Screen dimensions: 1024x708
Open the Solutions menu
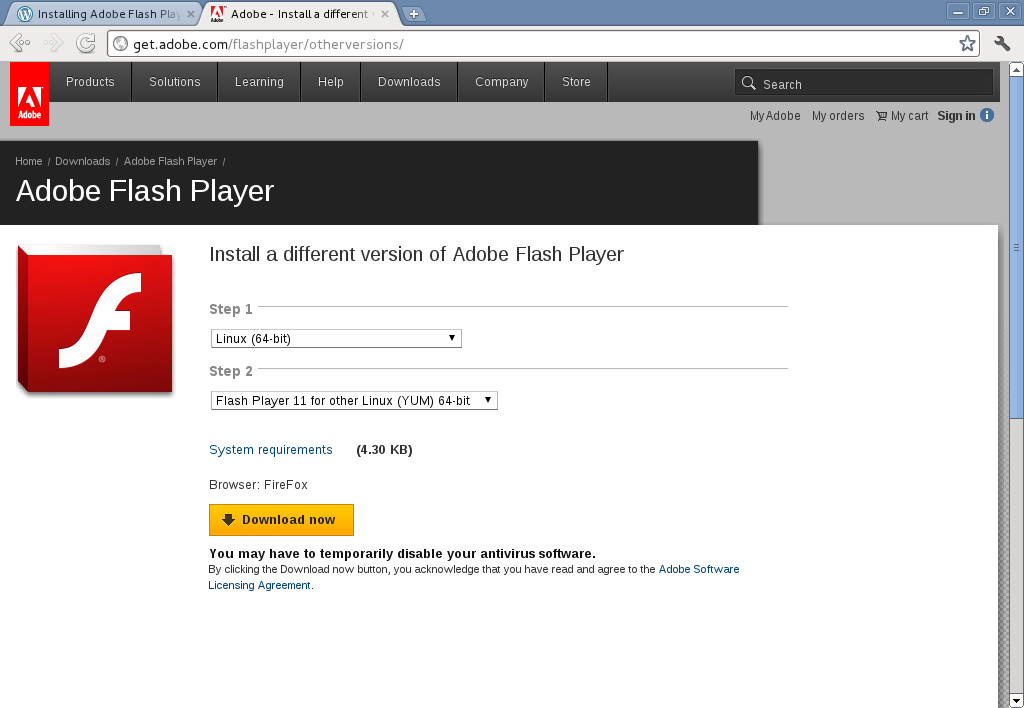pos(174,82)
